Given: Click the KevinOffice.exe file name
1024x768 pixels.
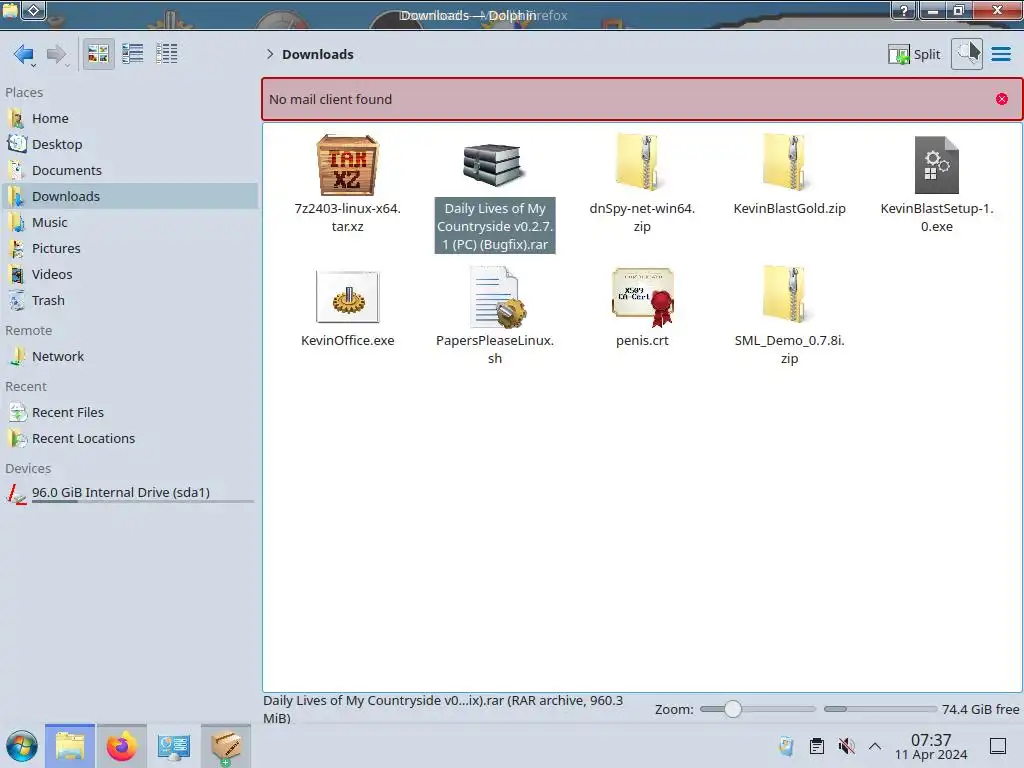Looking at the screenshot, I should click(x=347, y=340).
